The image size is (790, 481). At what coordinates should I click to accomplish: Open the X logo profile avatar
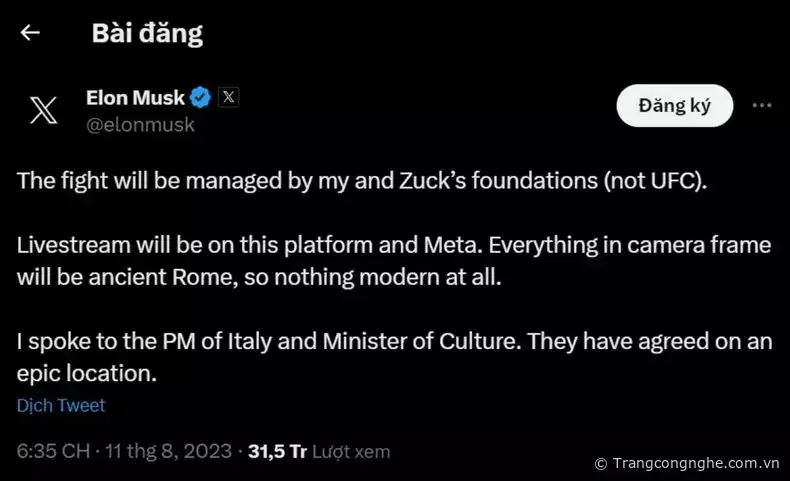[x=44, y=108]
